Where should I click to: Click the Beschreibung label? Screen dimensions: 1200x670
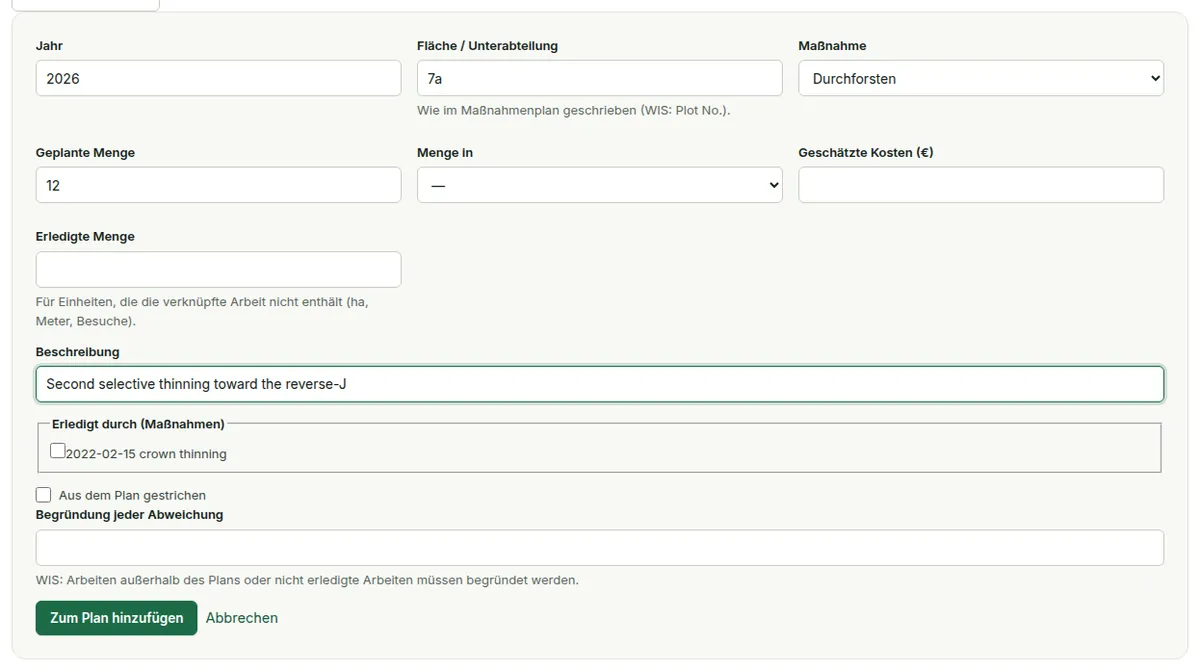pyautogui.click(x=77, y=352)
